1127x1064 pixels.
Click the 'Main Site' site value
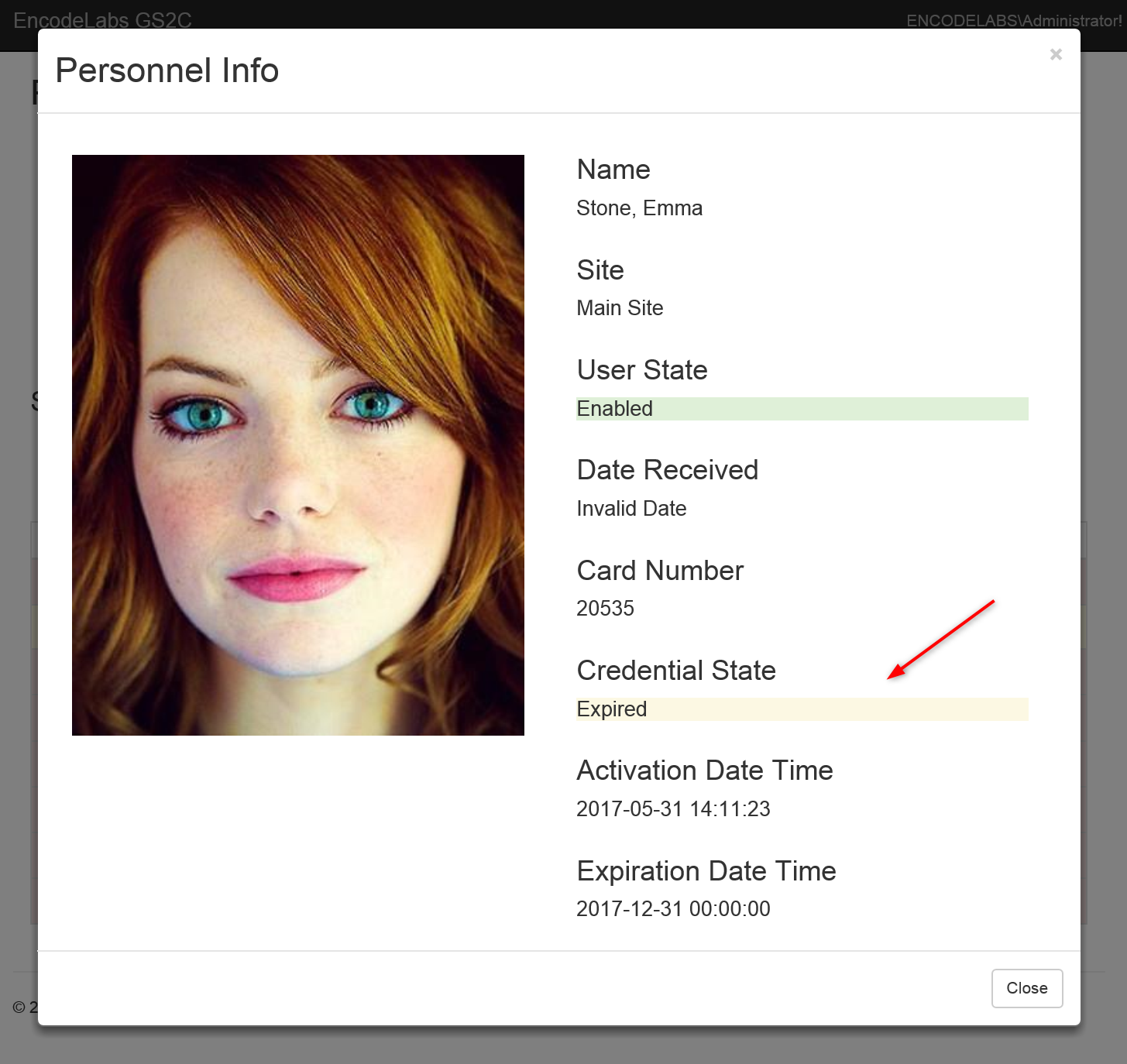tap(620, 308)
